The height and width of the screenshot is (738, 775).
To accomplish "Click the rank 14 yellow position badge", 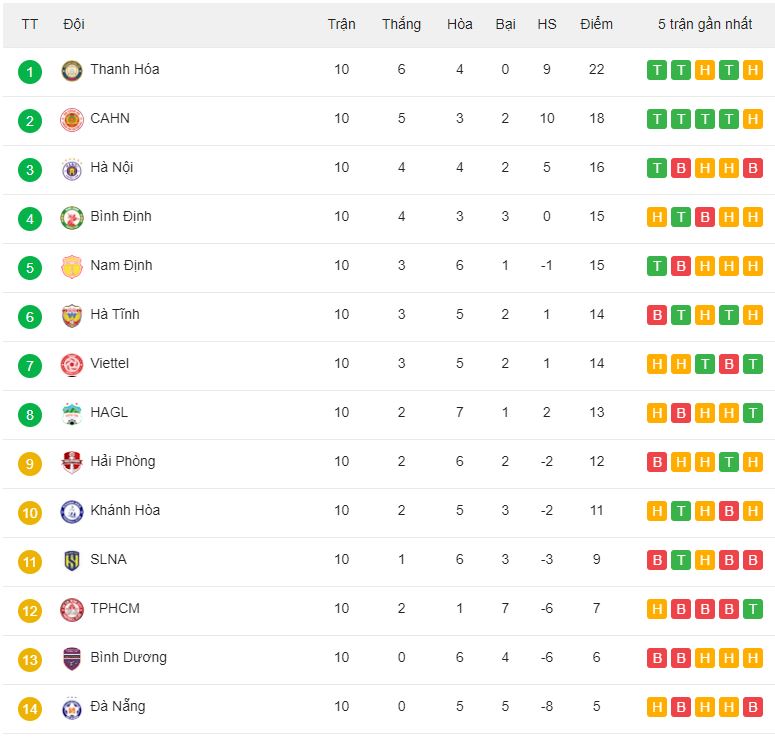I will coord(30,709).
